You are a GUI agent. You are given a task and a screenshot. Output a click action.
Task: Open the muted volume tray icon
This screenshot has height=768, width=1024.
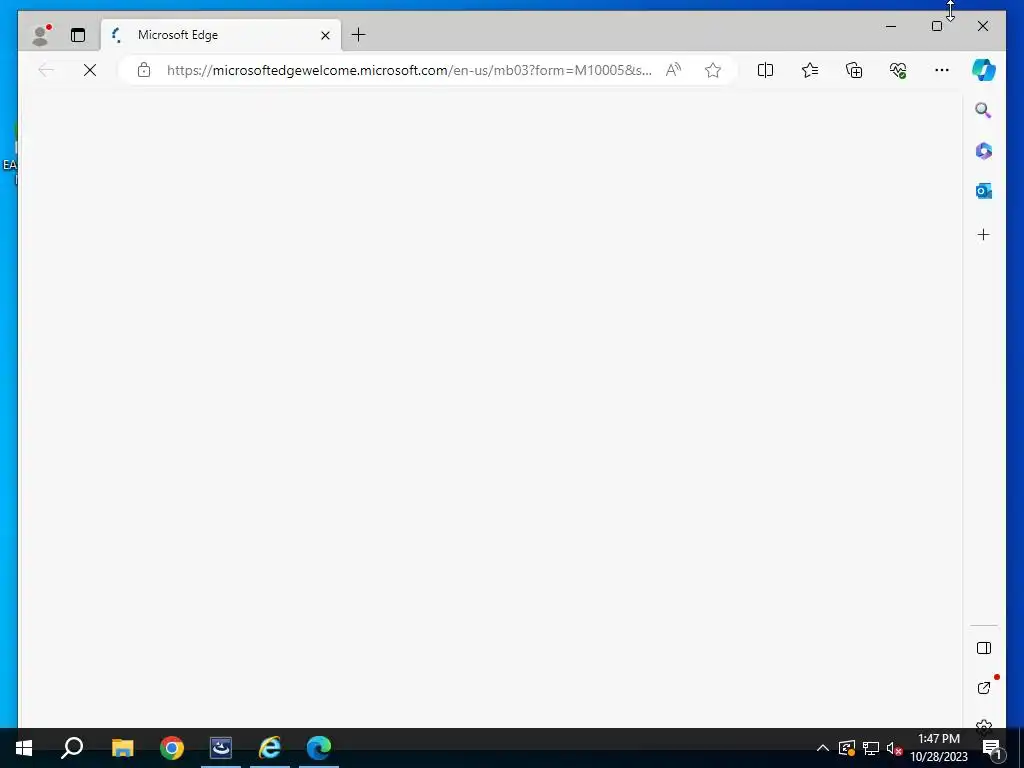[894, 748]
